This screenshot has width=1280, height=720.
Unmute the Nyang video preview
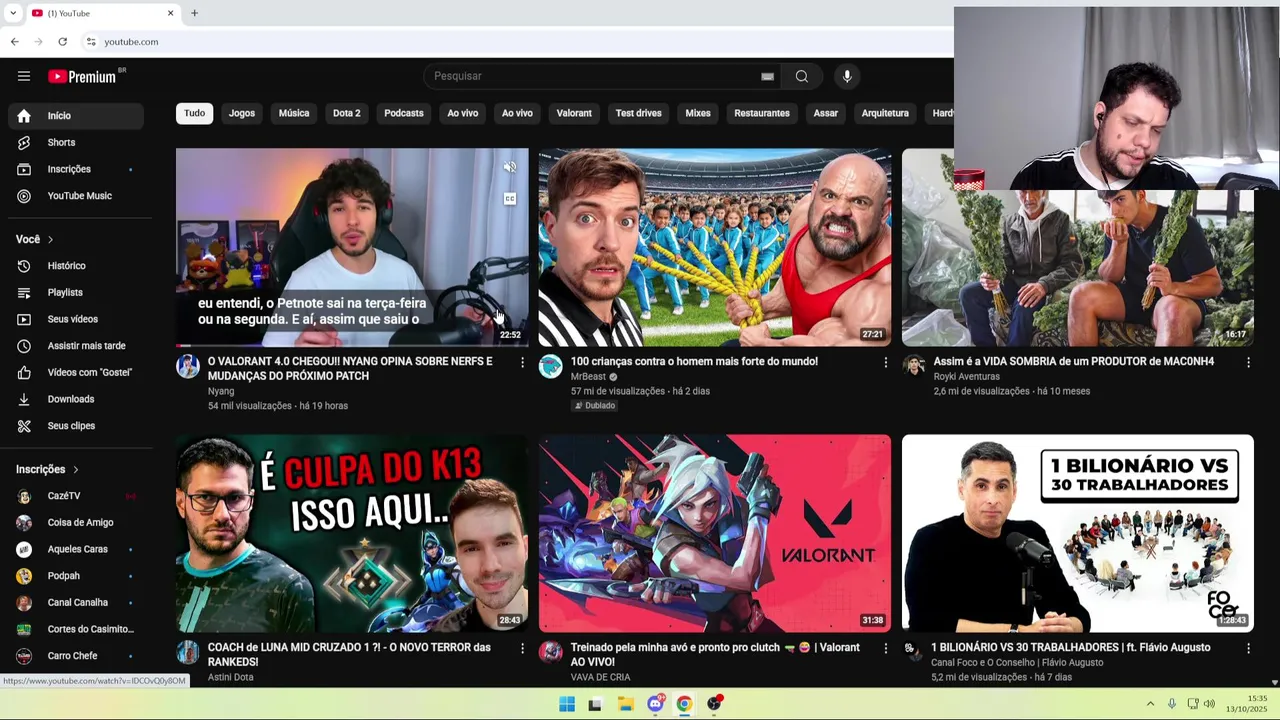(510, 168)
